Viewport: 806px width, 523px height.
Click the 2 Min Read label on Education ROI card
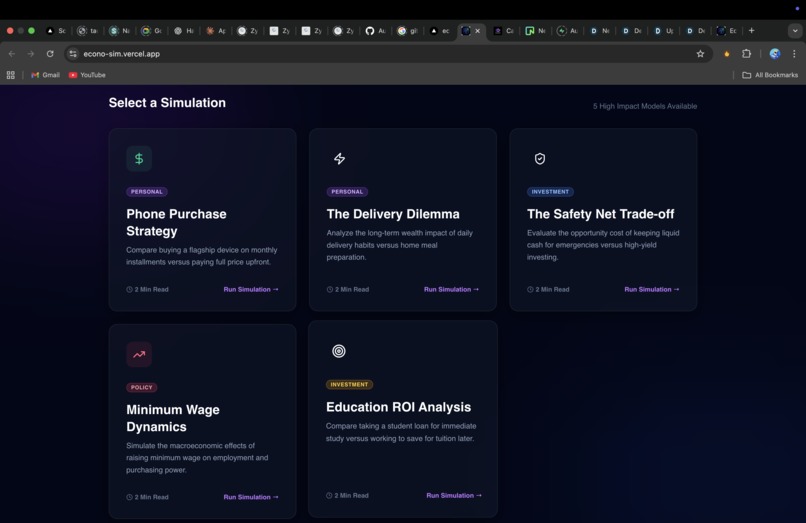click(347, 496)
